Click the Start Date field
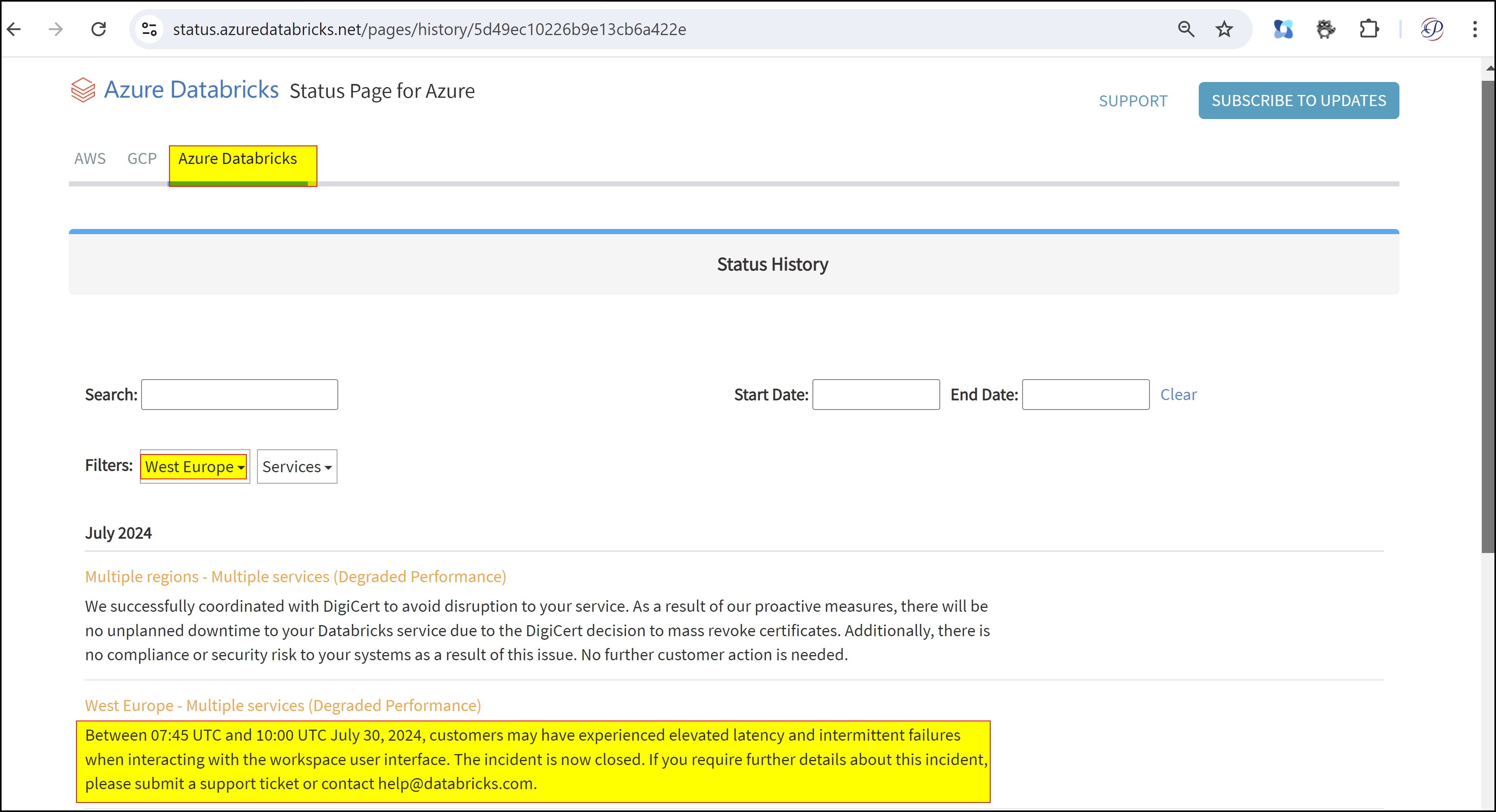 [x=876, y=395]
